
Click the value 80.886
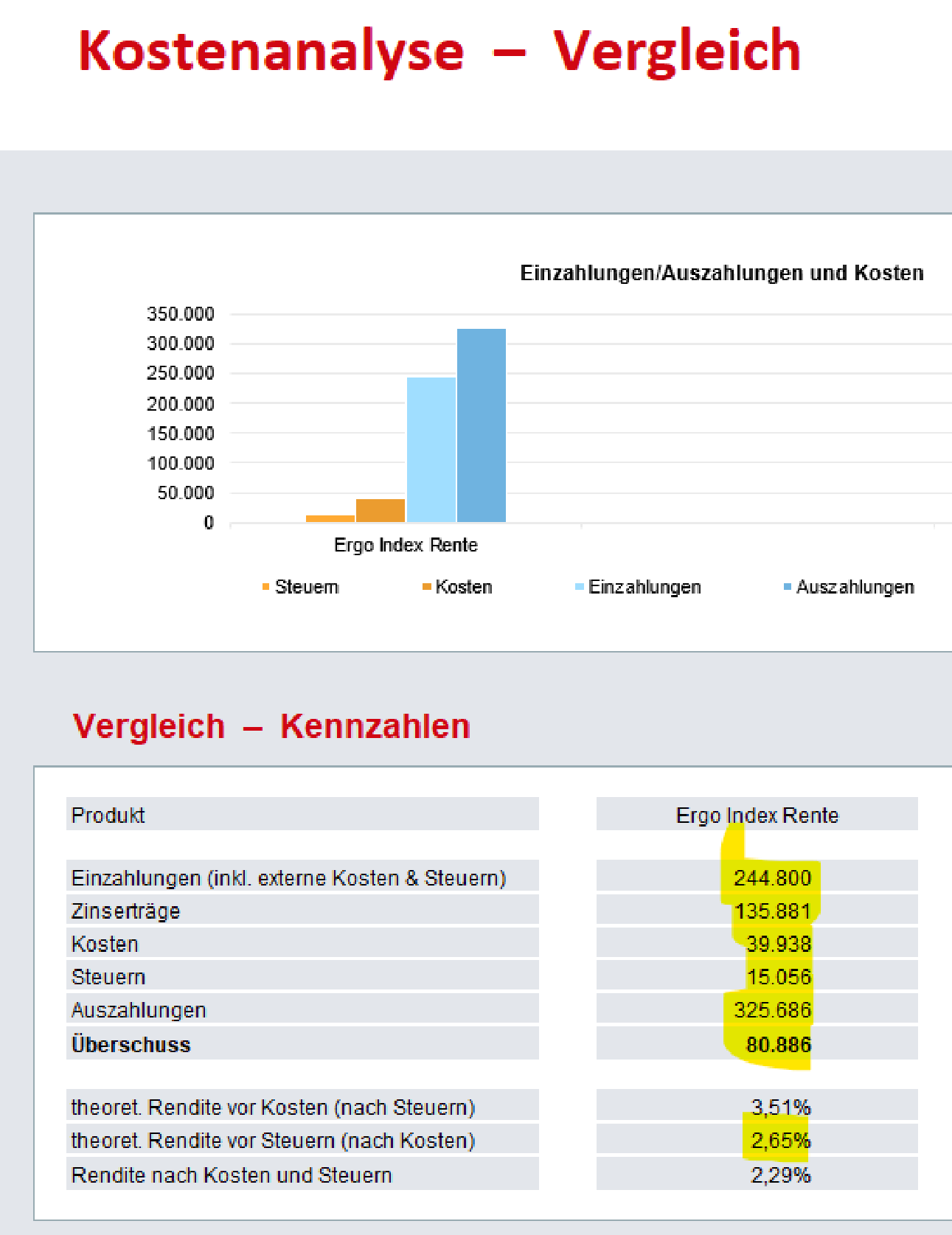(779, 1044)
